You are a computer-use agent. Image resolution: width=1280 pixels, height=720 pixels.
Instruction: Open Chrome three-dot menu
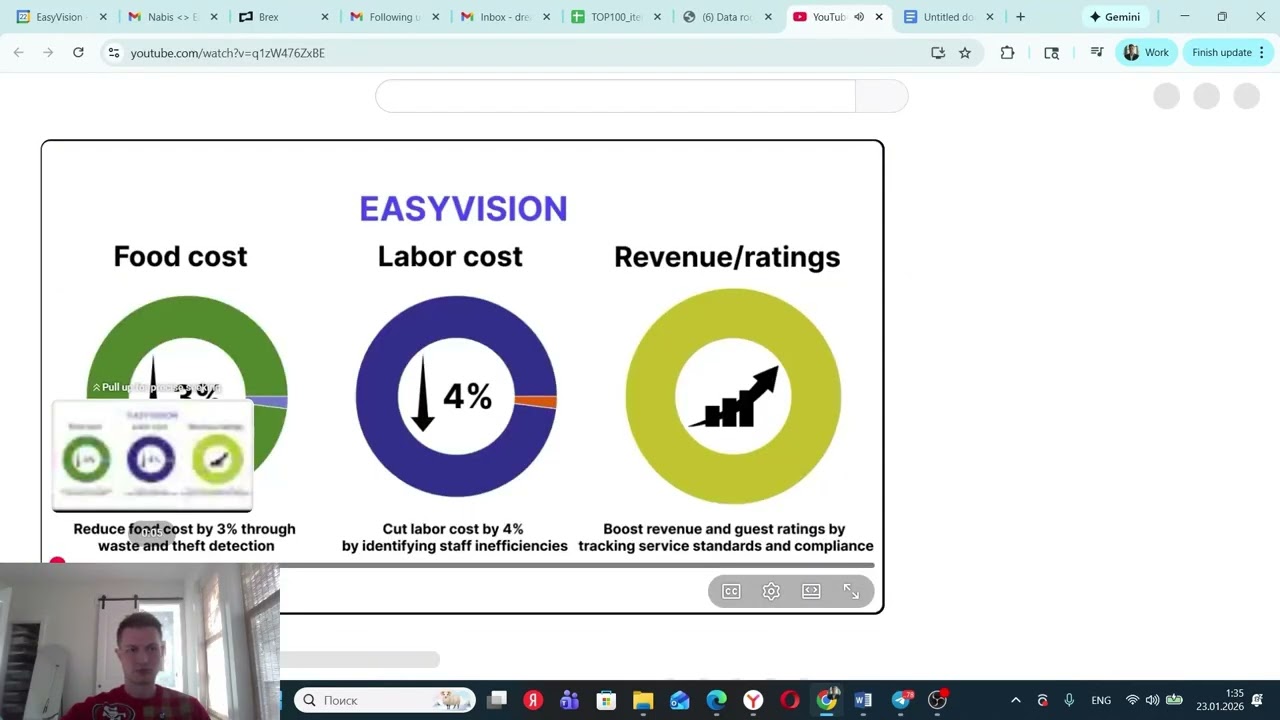1262,53
